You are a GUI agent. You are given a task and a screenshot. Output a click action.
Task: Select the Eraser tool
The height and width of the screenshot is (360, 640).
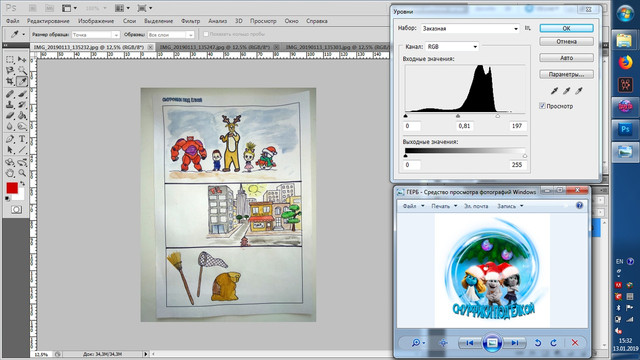10,116
